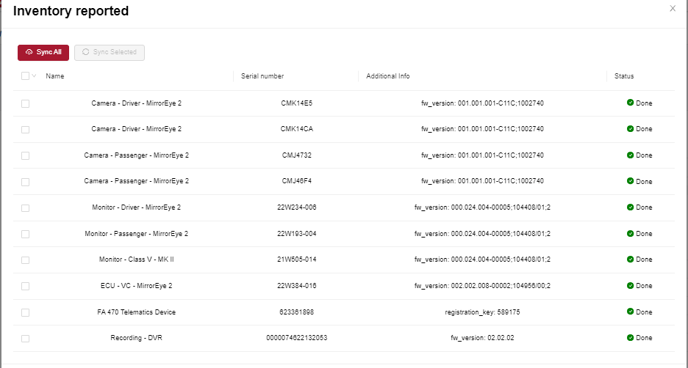Check the box for serial CMK14E5
The height and width of the screenshot is (368, 688).
pyautogui.click(x=25, y=104)
